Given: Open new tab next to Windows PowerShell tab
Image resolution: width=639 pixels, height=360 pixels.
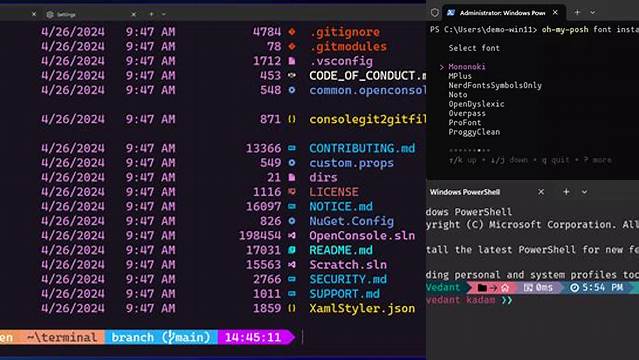Looking at the screenshot, I should 566,192.
